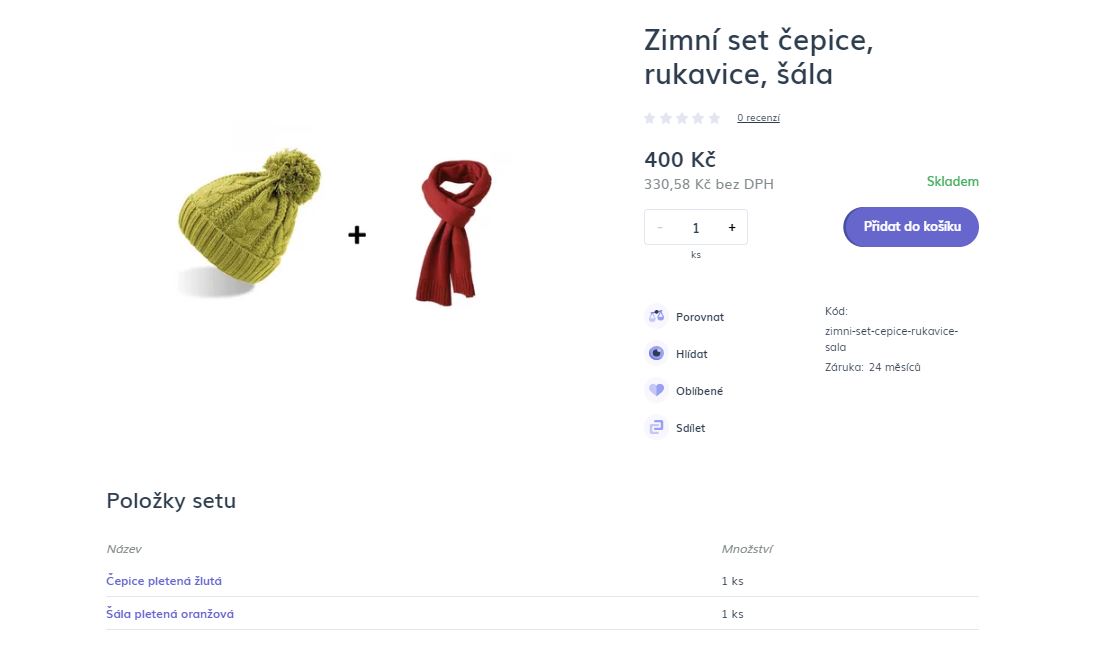The height and width of the screenshot is (654, 1115).
Task: Click the Sdílet share icon
Action: pyautogui.click(x=657, y=427)
